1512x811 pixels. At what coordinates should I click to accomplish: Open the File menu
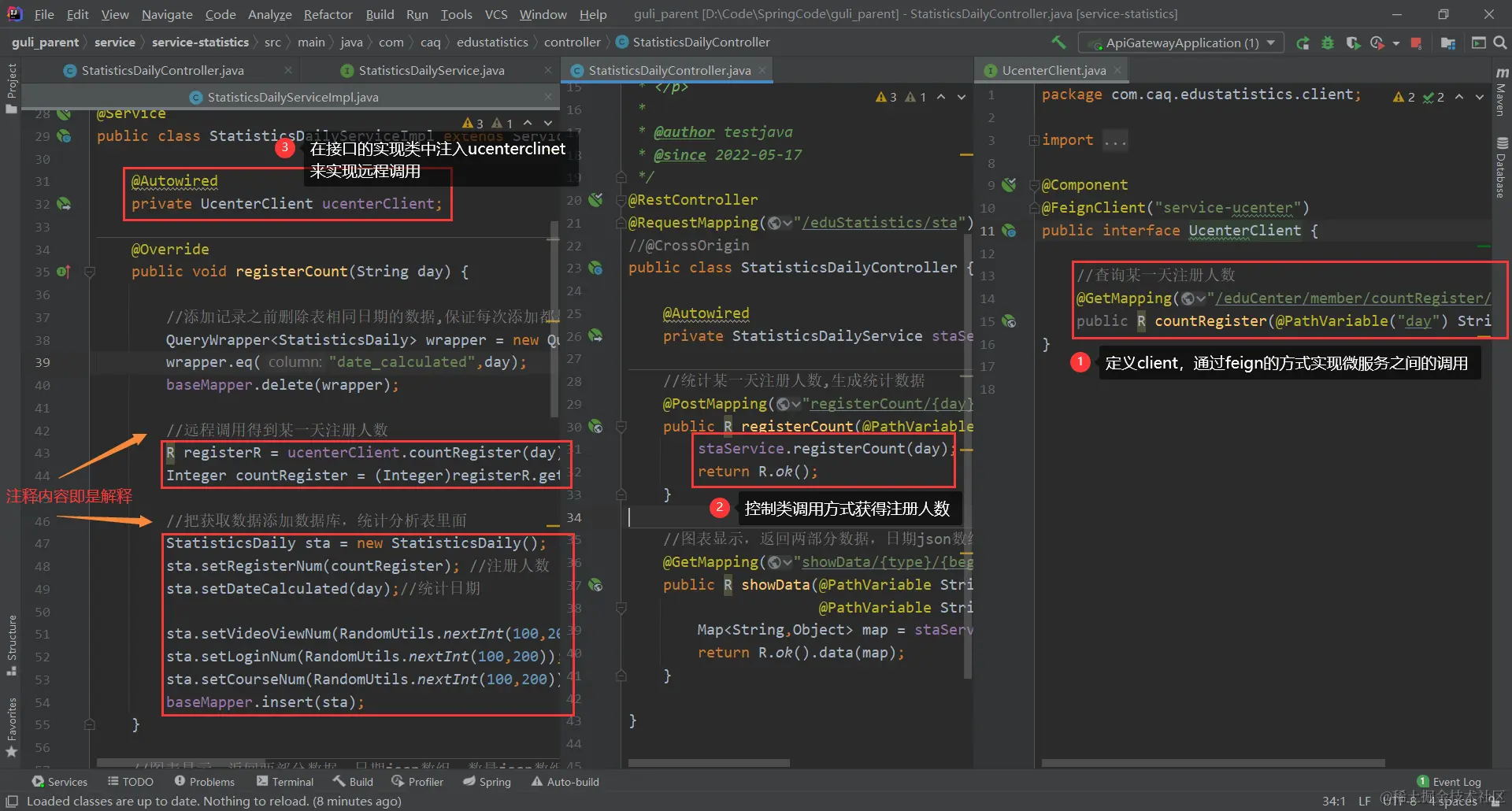pos(44,14)
